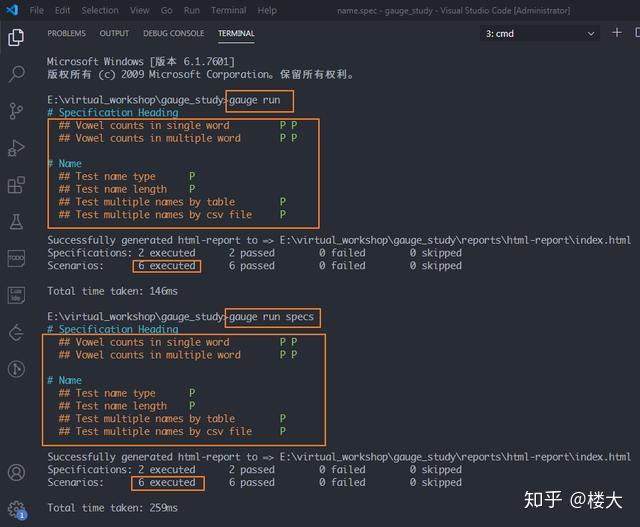This screenshot has height=527, width=640.
Task: Click the first 'gauge run' command text
Action: [255, 100]
